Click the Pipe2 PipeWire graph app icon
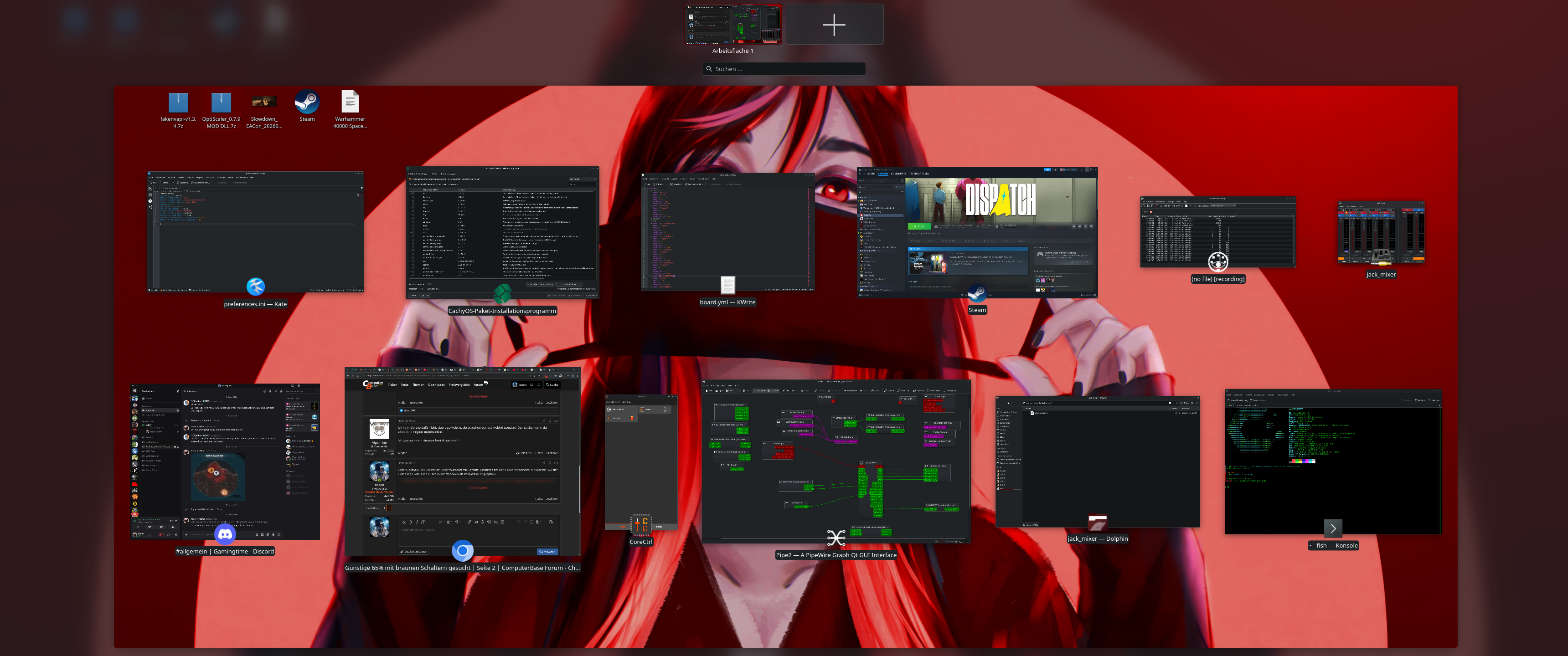 coord(836,538)
